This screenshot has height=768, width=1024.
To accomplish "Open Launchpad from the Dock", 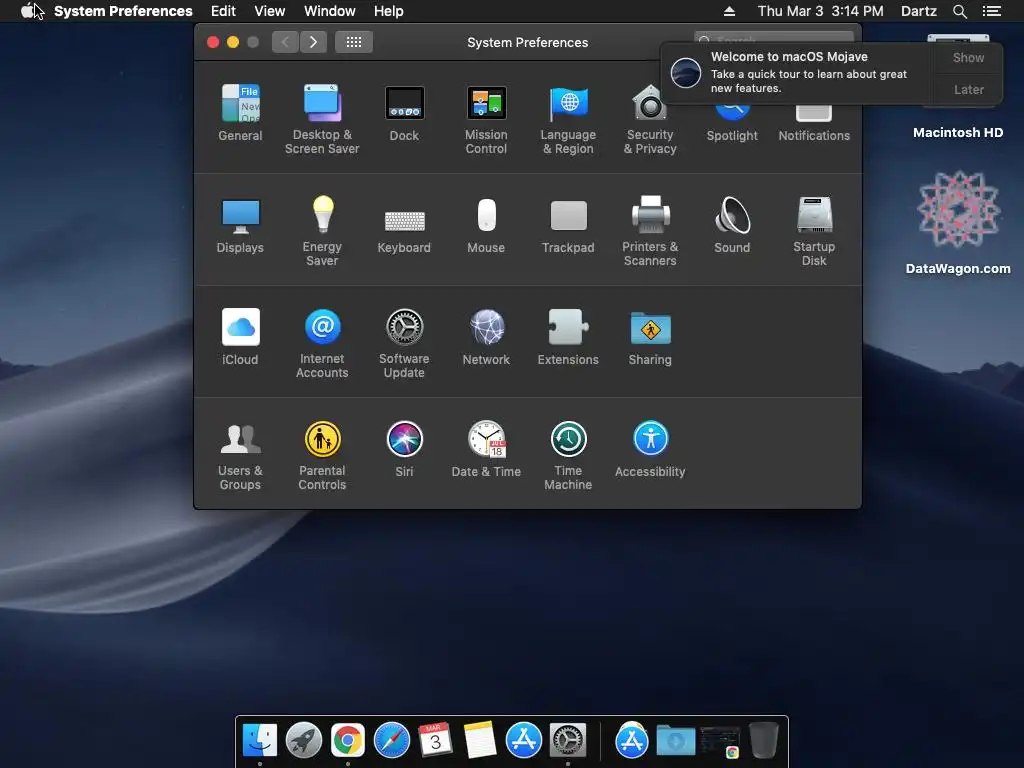I will [x=304, y=741].
